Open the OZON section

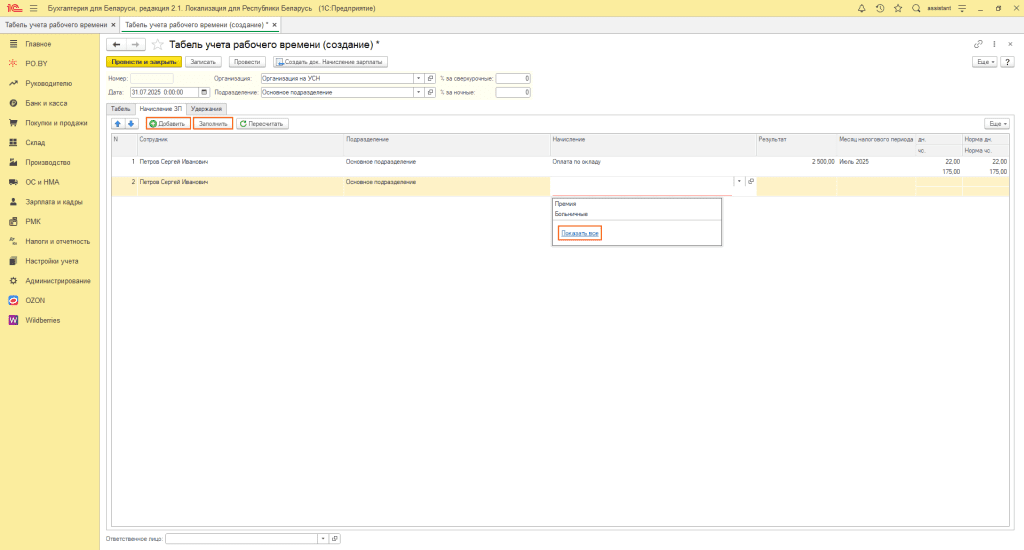[x=35, y=300]
